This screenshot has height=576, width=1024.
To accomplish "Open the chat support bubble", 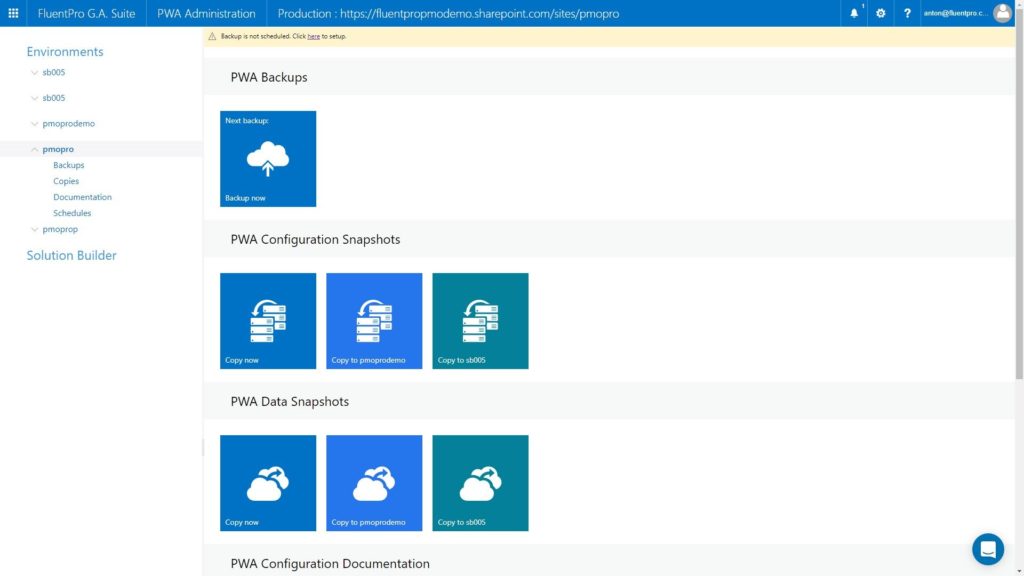I will [988, 549].
